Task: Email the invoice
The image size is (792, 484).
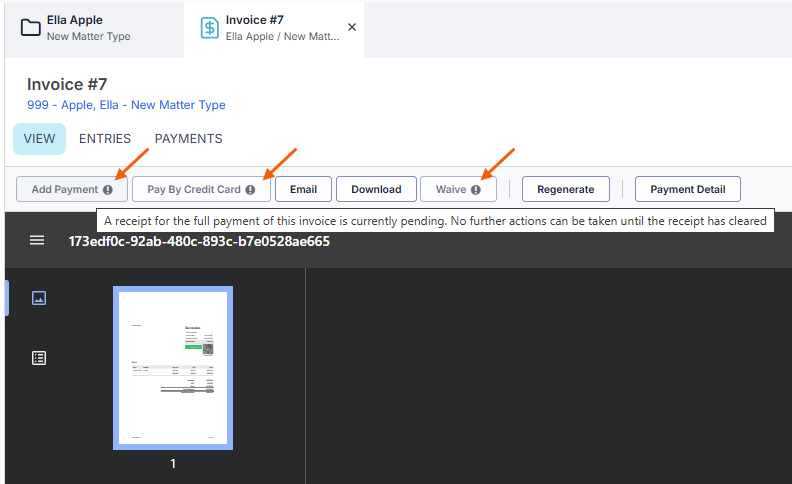Action: tap(304, 189)
